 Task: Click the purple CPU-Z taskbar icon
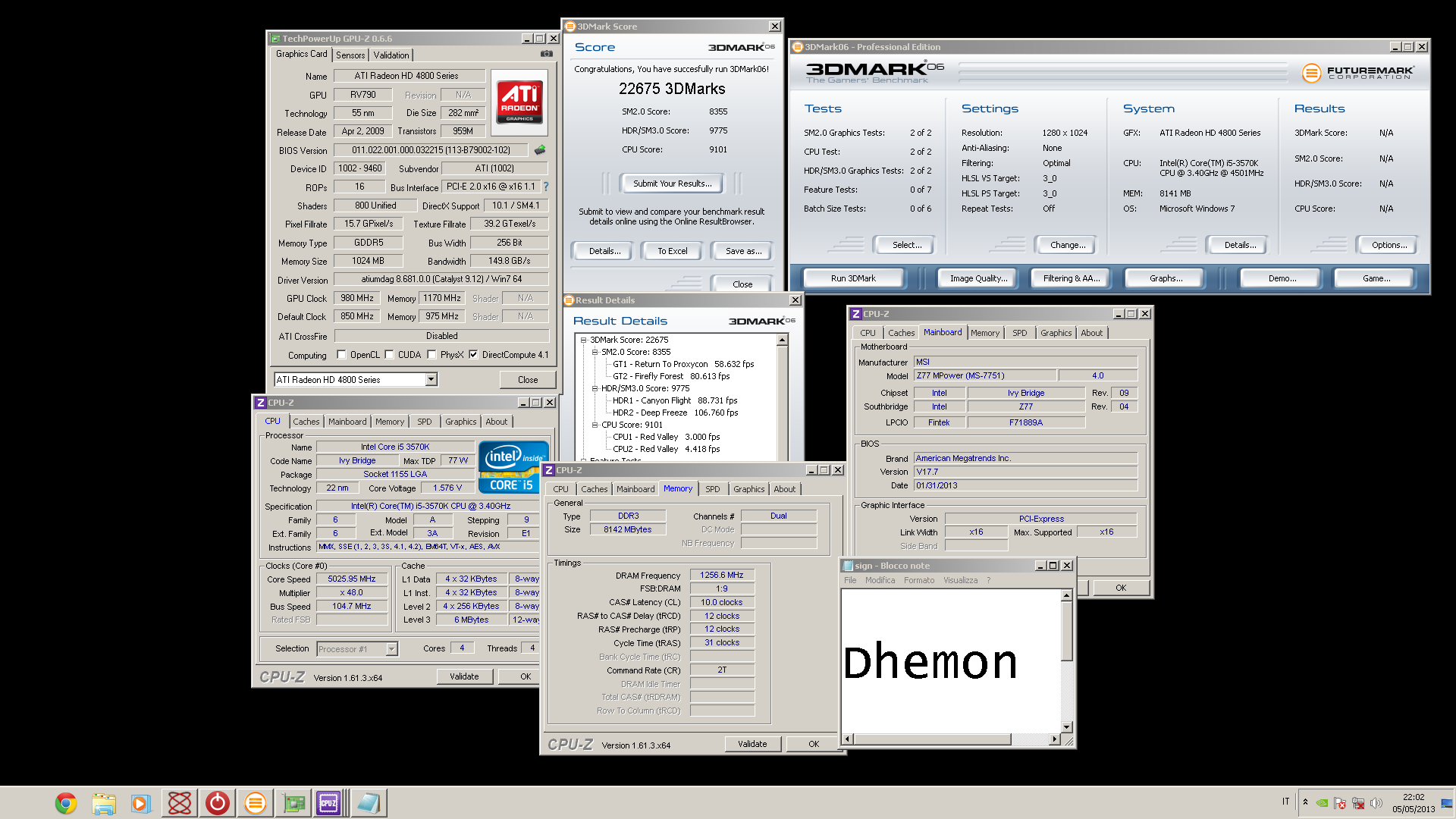point(328,803)
